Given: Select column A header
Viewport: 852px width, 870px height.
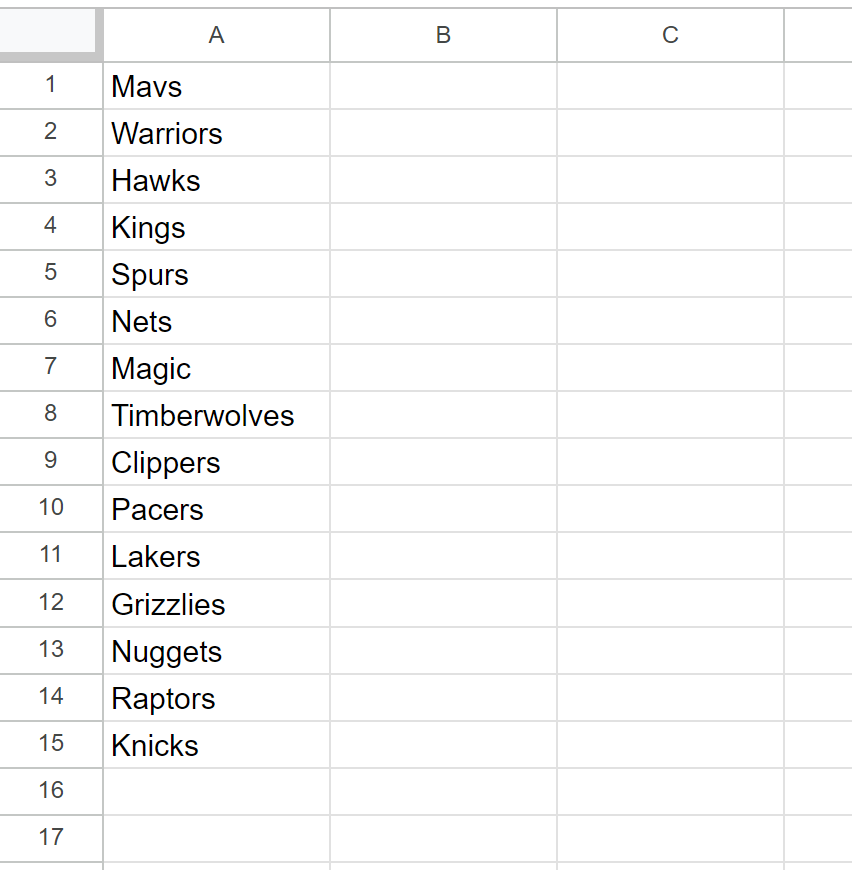Looking at the screenshot, I should tap(216, 35).
